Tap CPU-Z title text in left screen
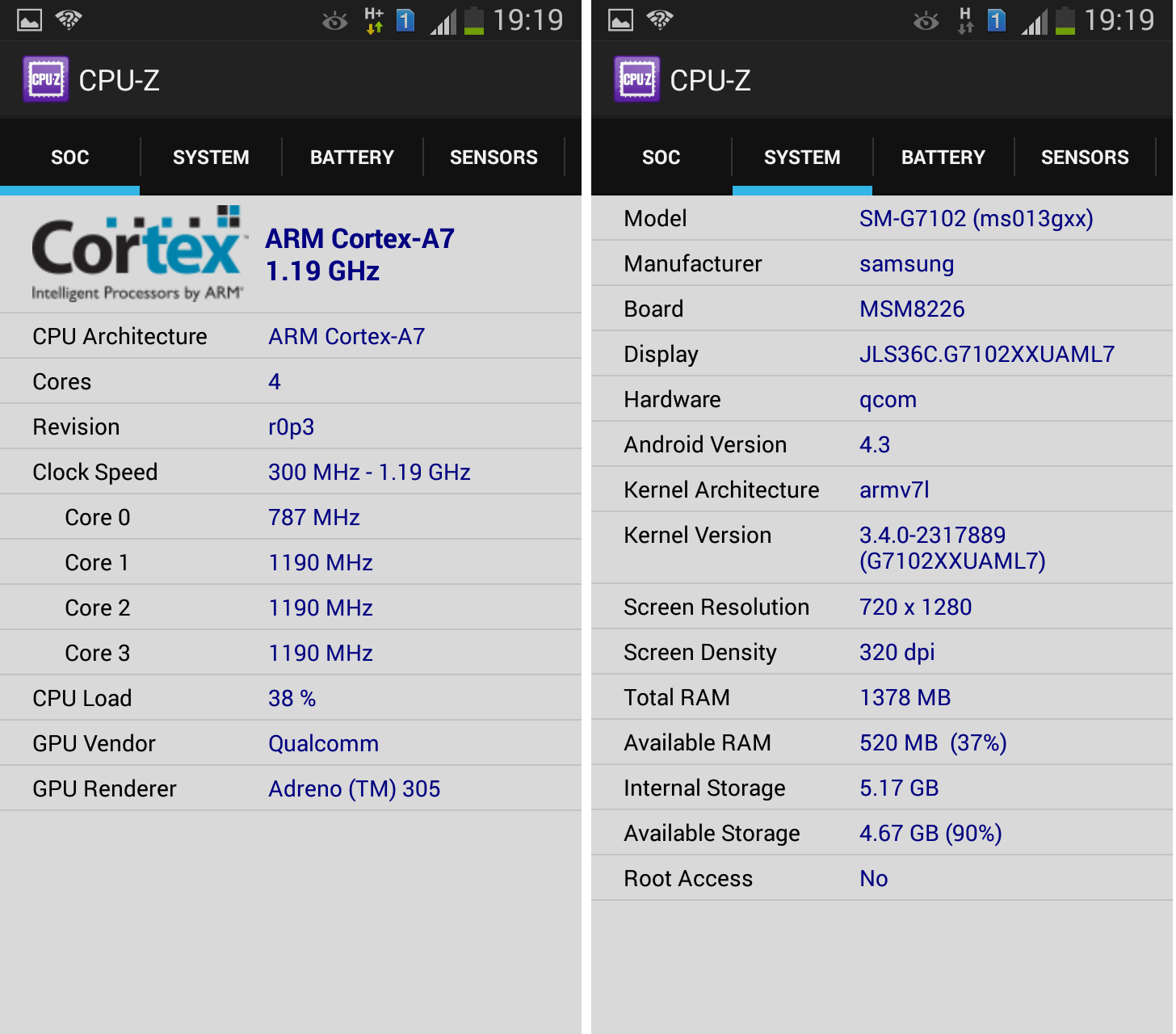This screenshot has height=1034, width=1176. point(119,80)
